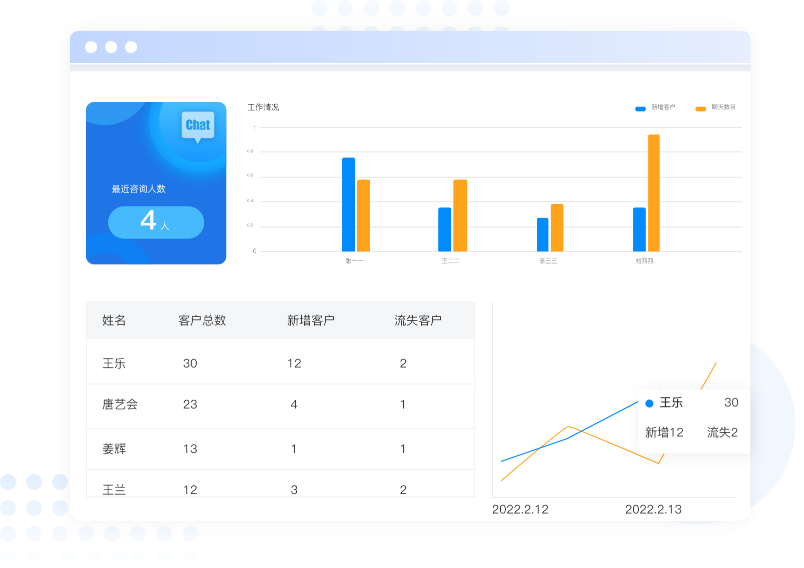The image size is (804, 568).
Task: Sort by 姓名 column header
Action: (x=114, y=321)
